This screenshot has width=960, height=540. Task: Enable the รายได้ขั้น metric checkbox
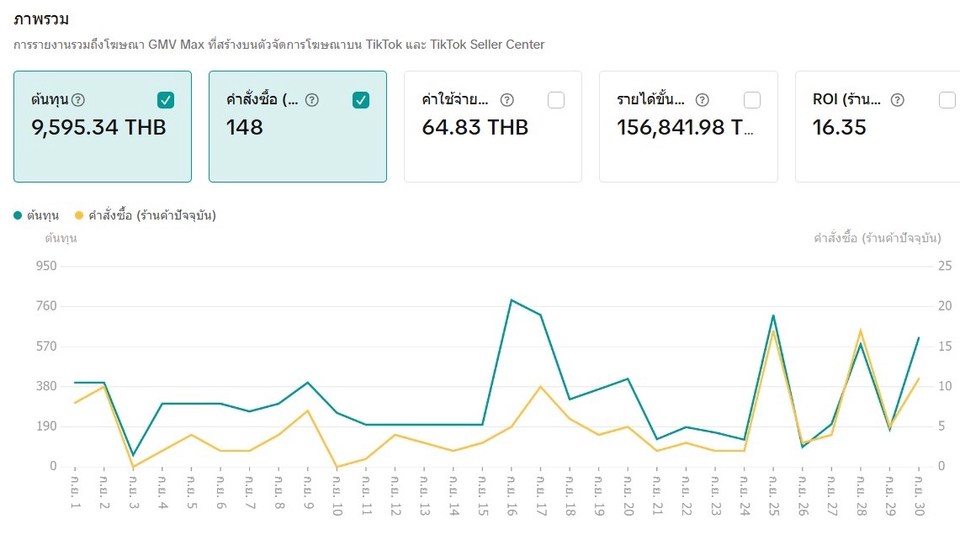[752, 100]
